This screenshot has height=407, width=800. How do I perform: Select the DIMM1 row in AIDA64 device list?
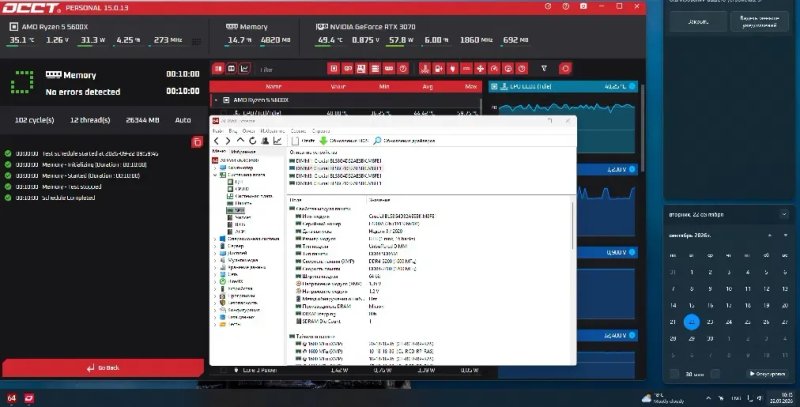pyautogui.click(x=336, y=161)
